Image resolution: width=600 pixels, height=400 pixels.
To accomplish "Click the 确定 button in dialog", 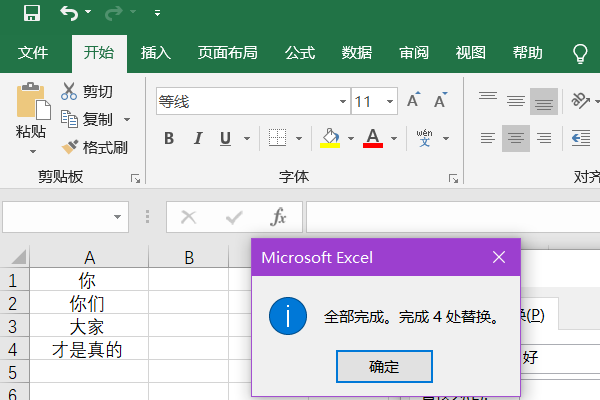I will (x=384, y=367).
